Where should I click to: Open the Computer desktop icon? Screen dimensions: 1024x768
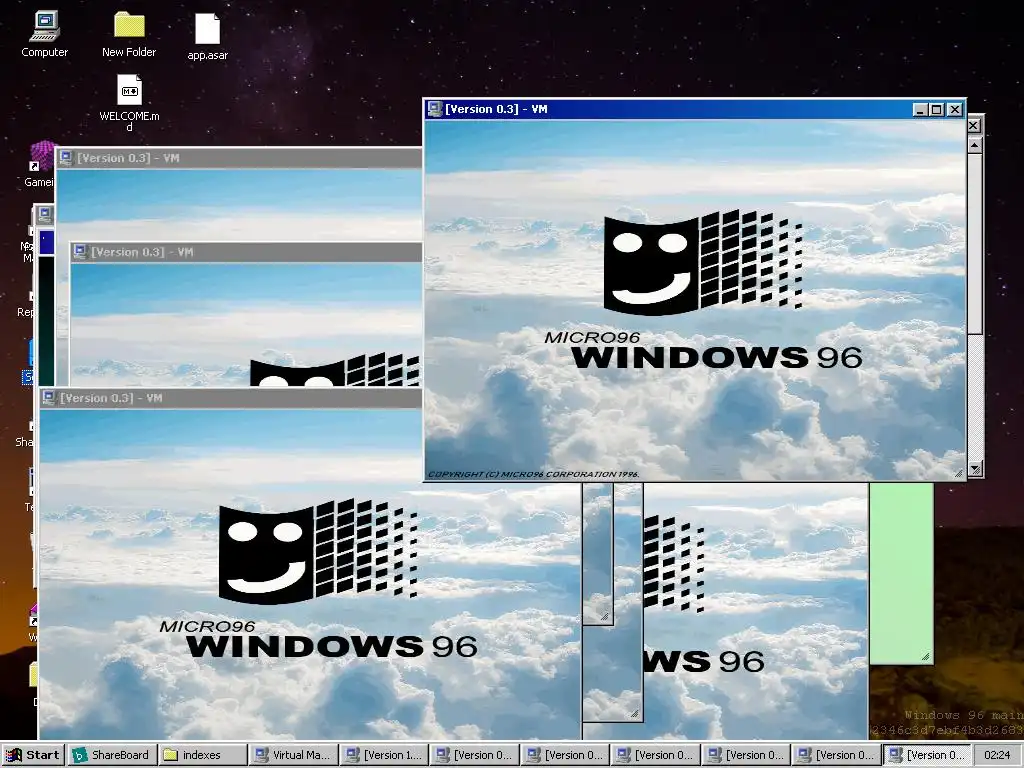click(44, 34)
